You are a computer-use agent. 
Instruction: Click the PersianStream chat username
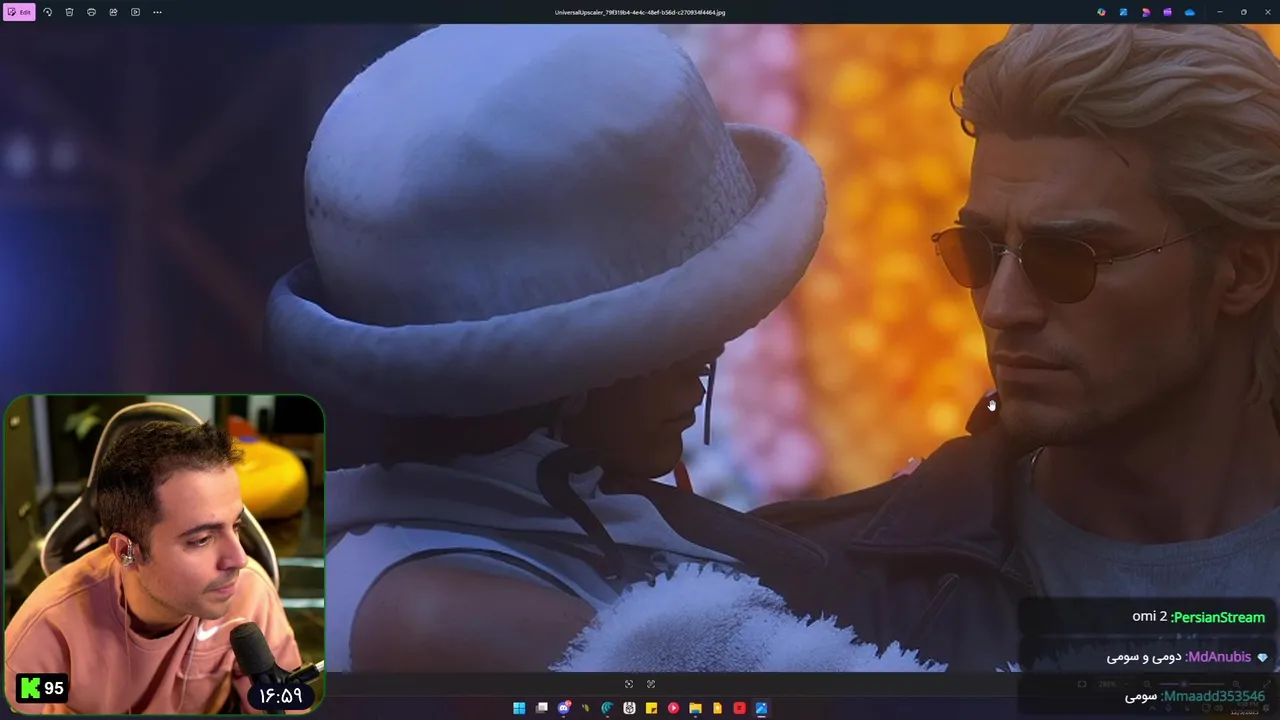coord(1218,617)
